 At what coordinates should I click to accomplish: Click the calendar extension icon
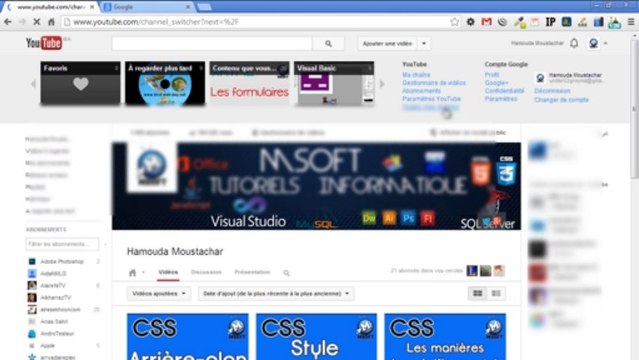coord(535,22)
